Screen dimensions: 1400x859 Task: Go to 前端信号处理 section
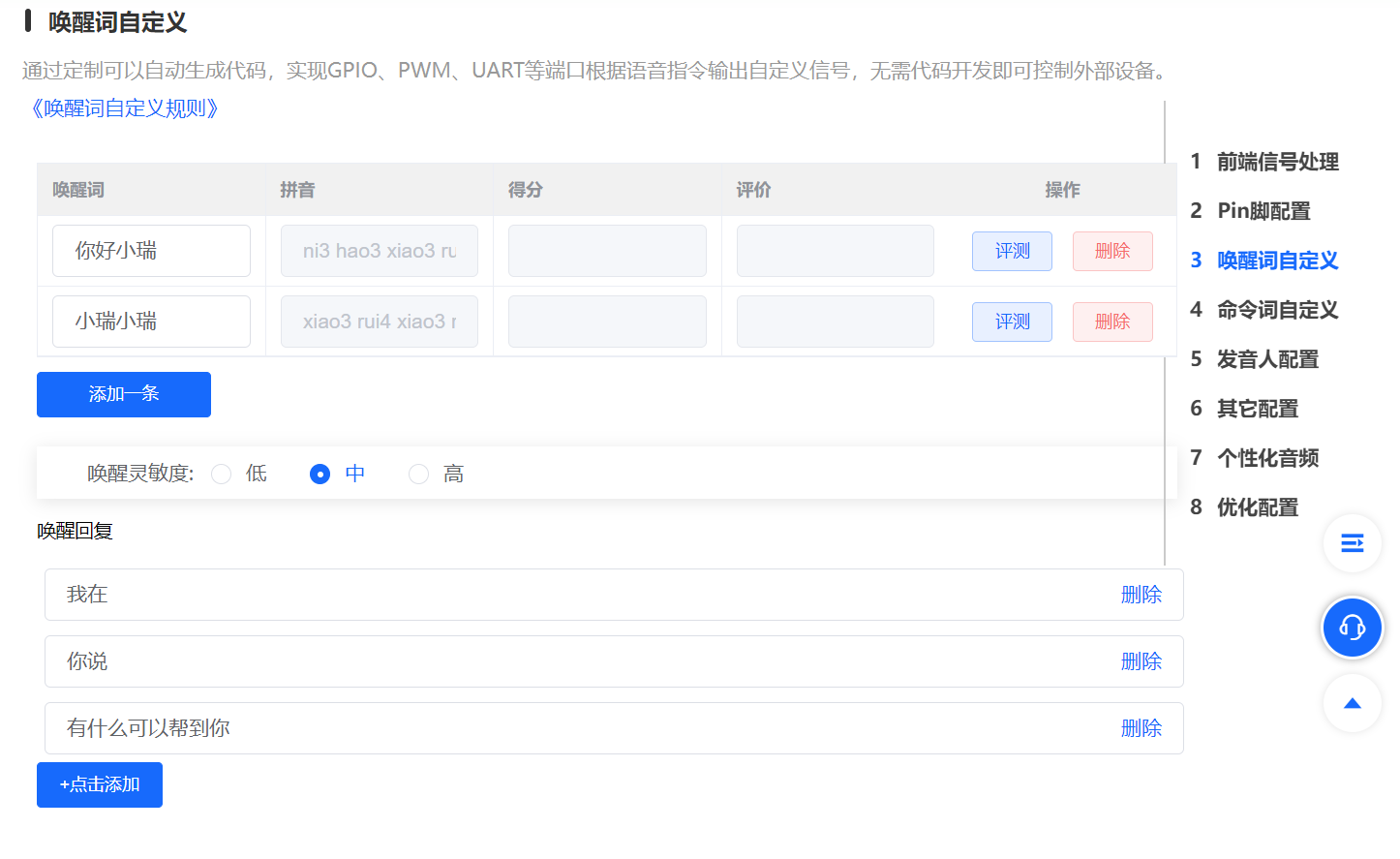[x=1264, y=162]
